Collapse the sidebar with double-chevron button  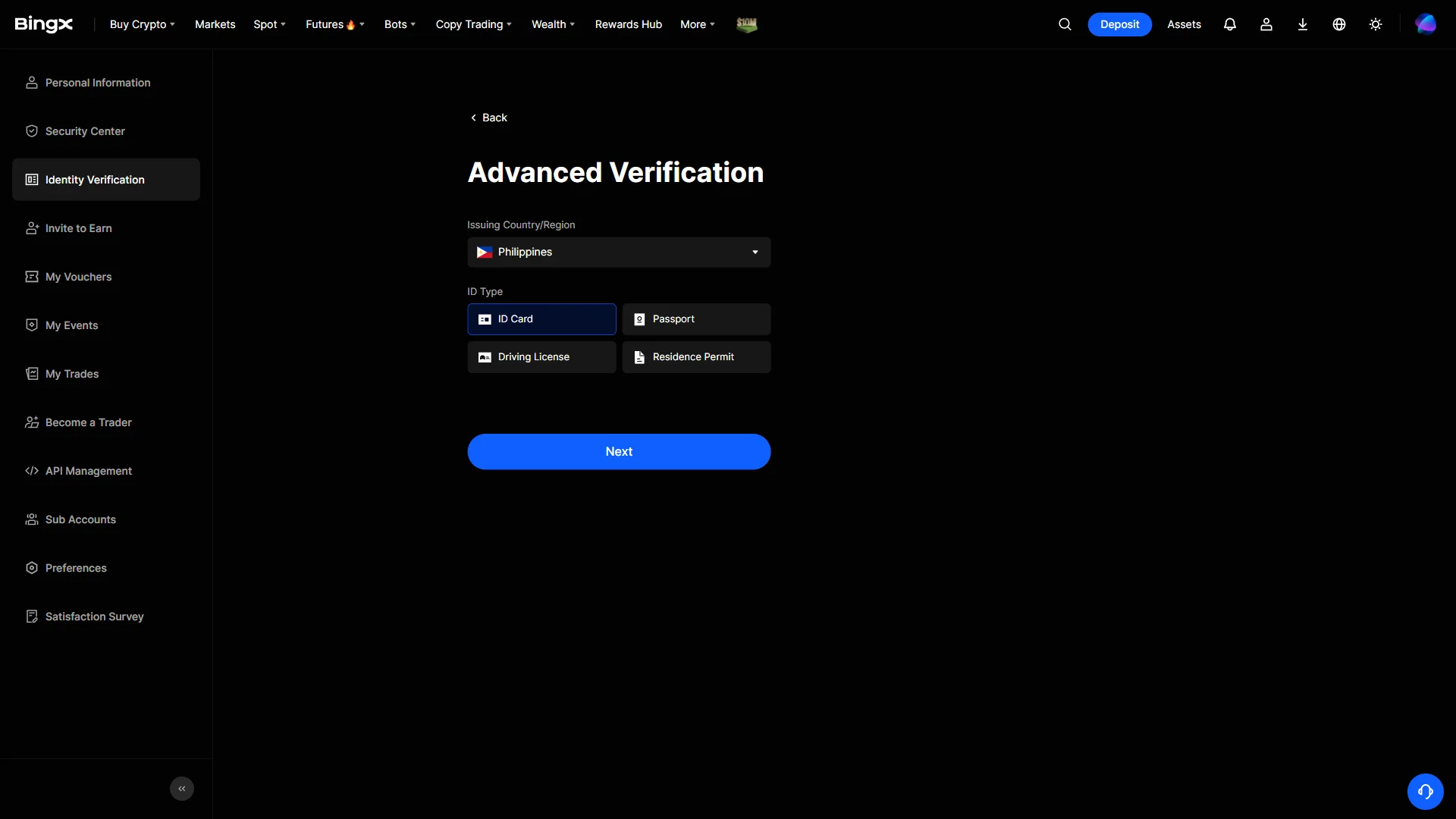click(x=182, y=789)
